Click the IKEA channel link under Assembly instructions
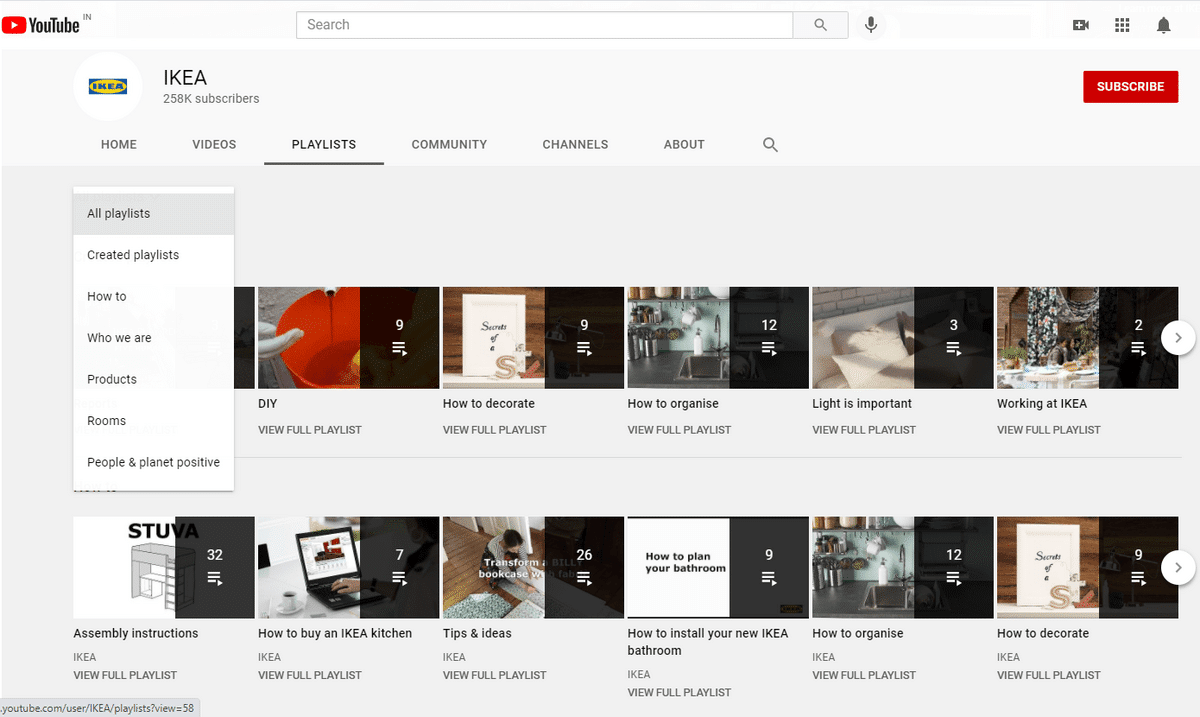The width and height of the screenshot is (1200, 717). [x=85, y=658]
